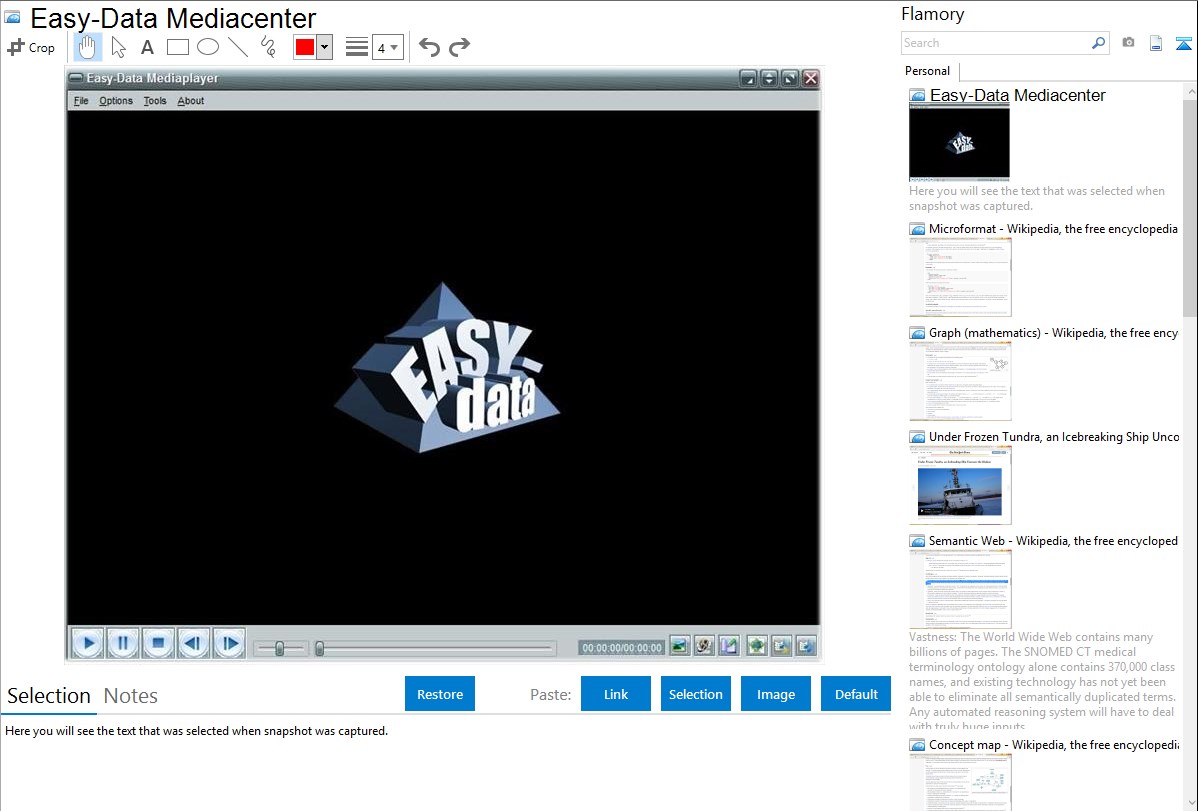Switch to the Notes tab
This screenshot has height=811, width=1198.
[x=130, y=696]
